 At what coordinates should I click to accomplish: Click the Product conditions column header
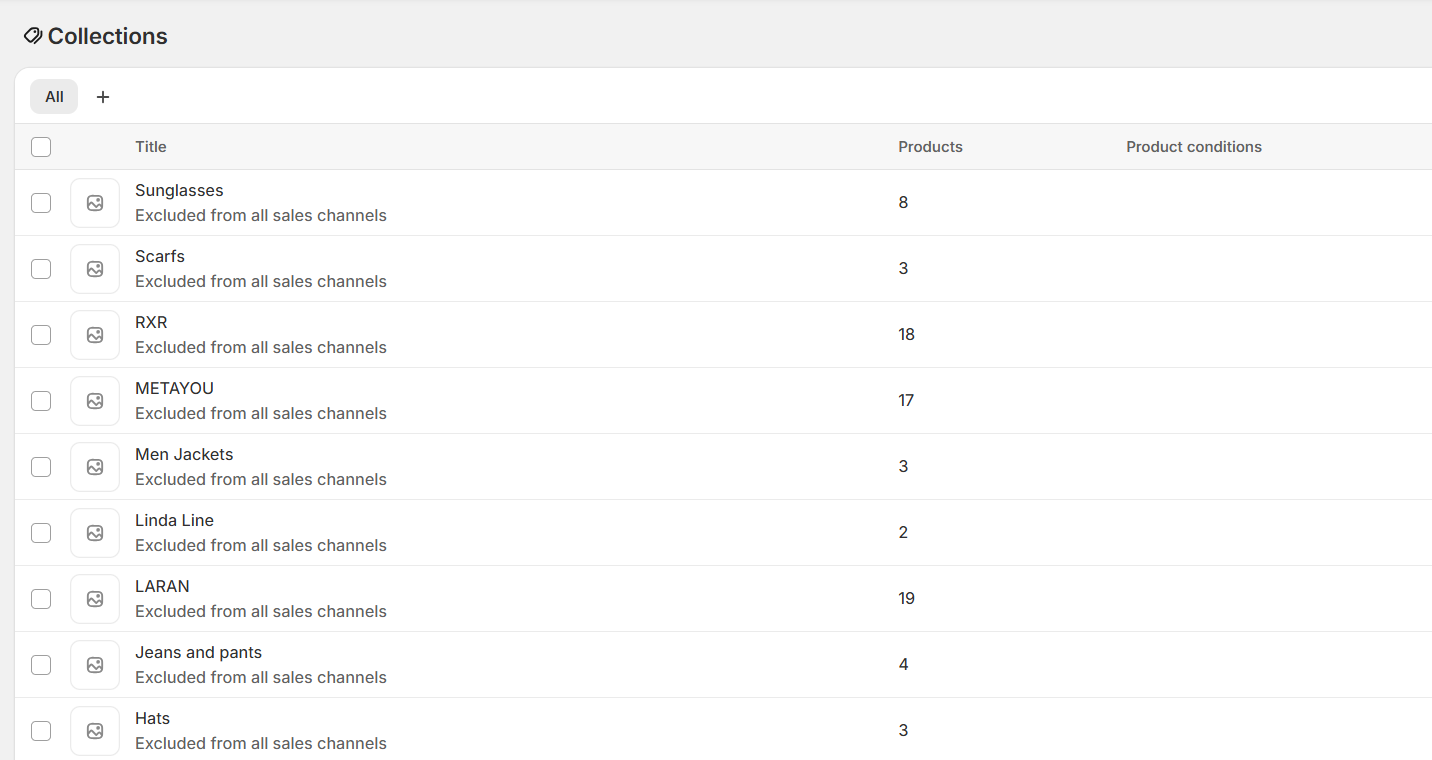pyautogui.click(x=1194, y=147)
